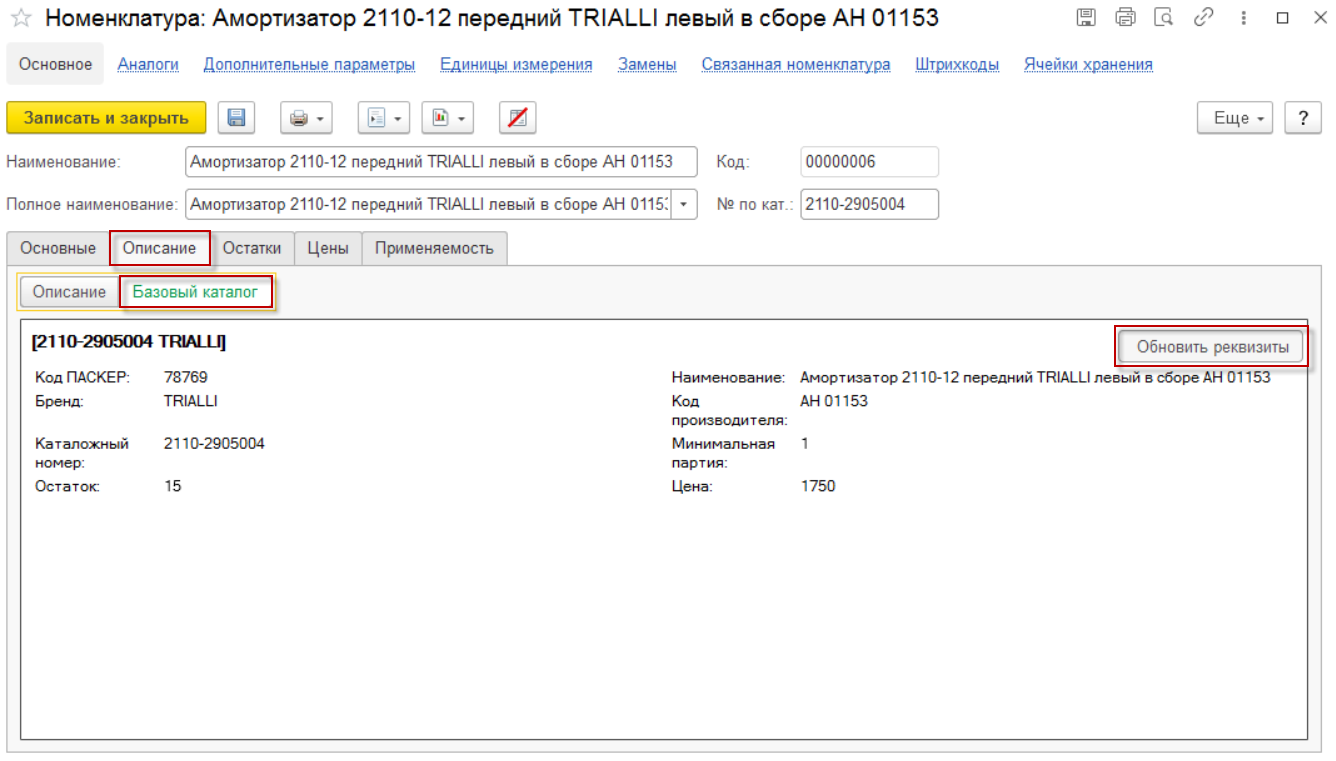This screenshot has height=761, width=1336.
Task: Click the Остаток value 15
Action: point(172,486)
